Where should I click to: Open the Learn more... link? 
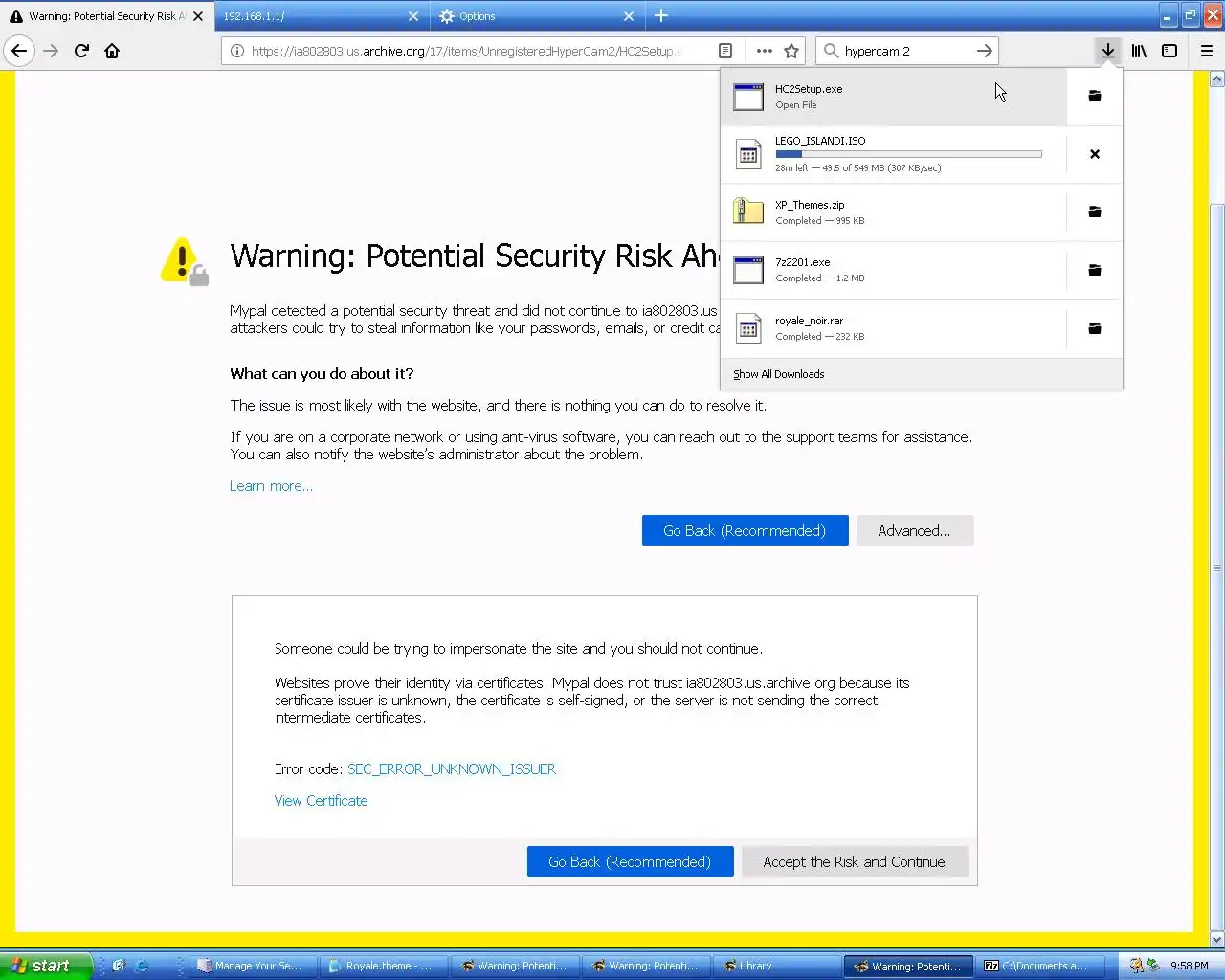click(271, 486)
